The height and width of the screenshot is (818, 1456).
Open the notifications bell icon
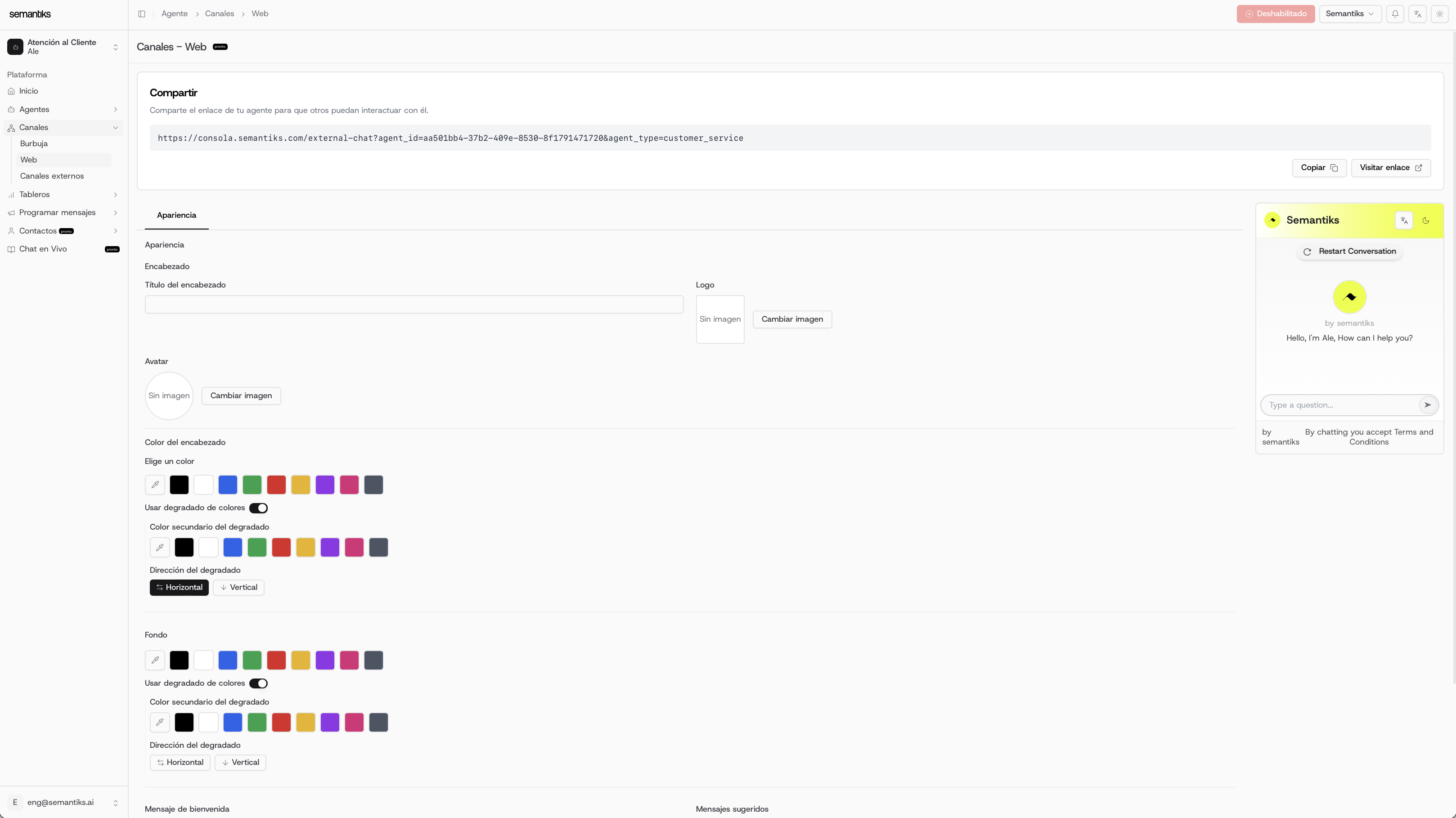[x=1396, y=13]
